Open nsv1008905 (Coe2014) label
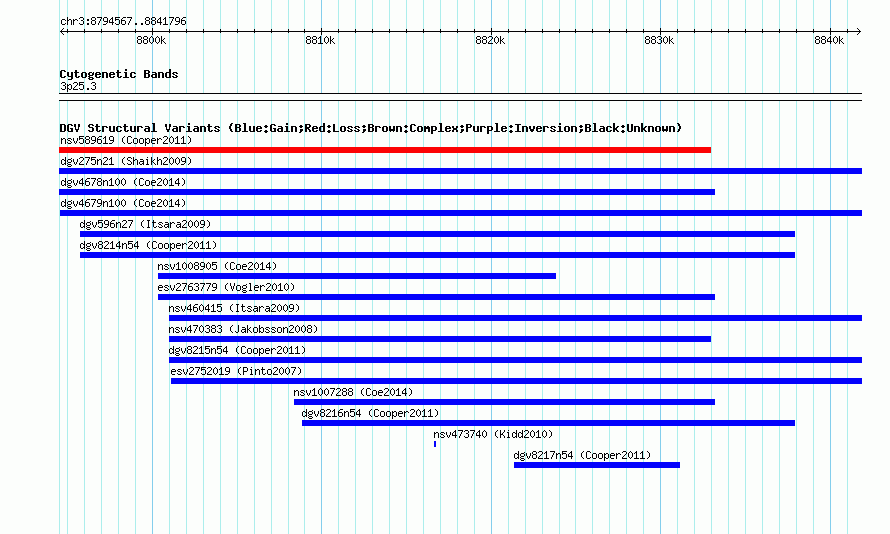Viewport: 890px width, 534px height. pyautogui.click(x=217, y=266)
